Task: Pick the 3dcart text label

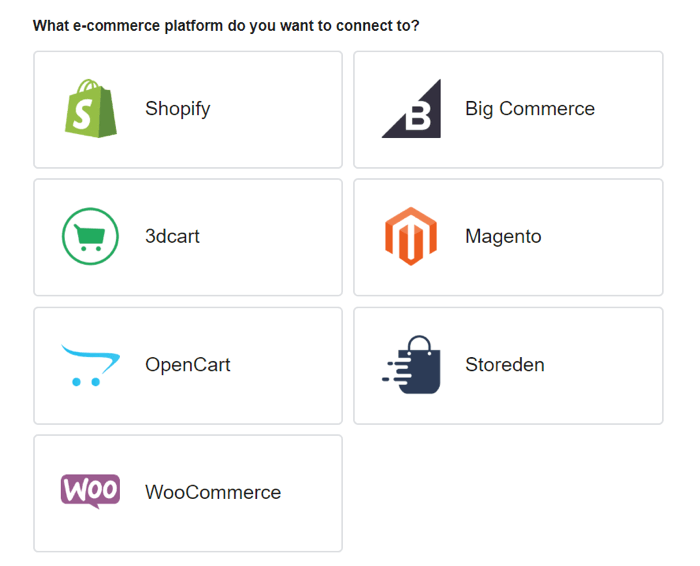Action: tap(172, 237)
